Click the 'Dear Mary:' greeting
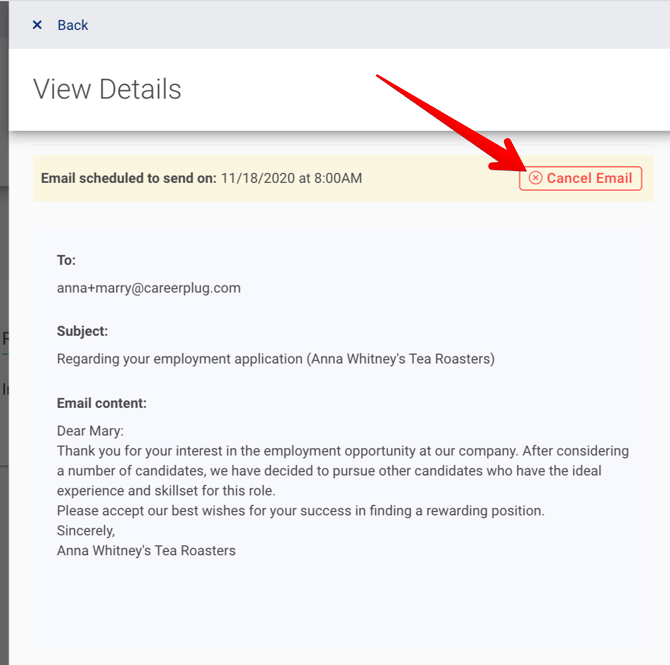Viewport: 670px width, 665px height. coord(90,432)
